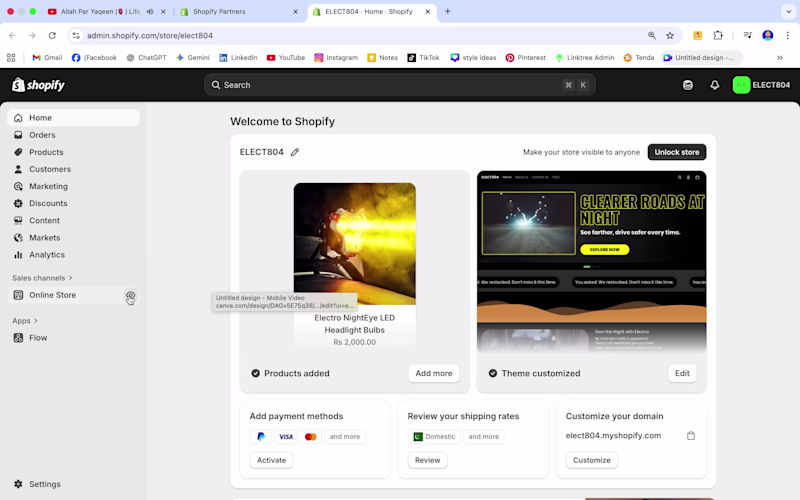The height and width of the screenshot is (500, 800).
Task: Open Discounts section
Action: pyautogui.click(x=73, y=204)
